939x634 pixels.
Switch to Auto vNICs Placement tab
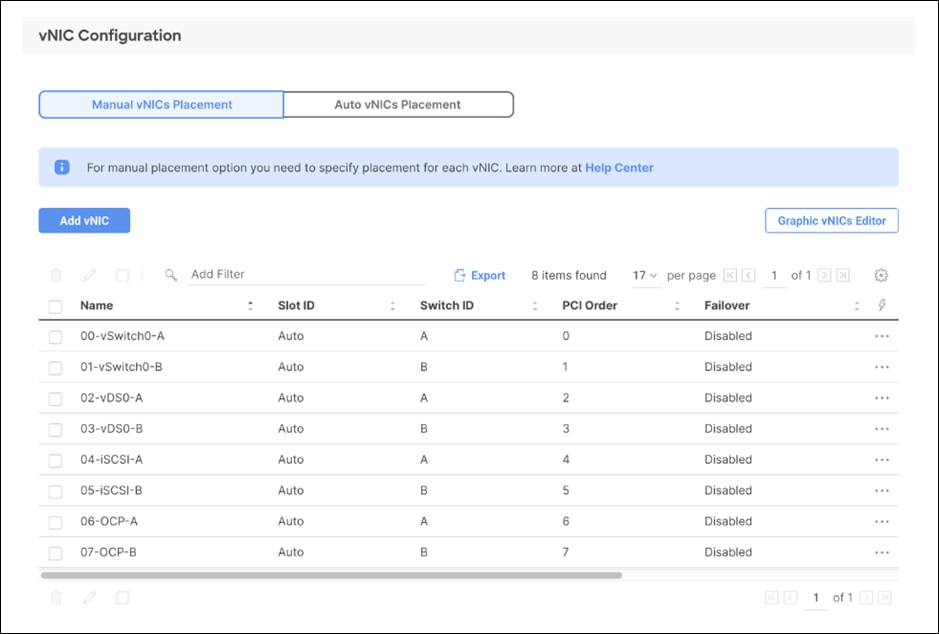click(398, 105)
